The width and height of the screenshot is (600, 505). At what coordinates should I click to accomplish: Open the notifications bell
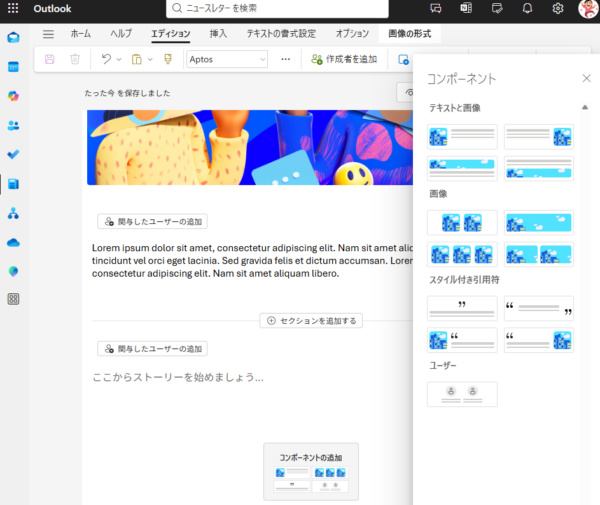pyautogui.click(x=527, y=8)
